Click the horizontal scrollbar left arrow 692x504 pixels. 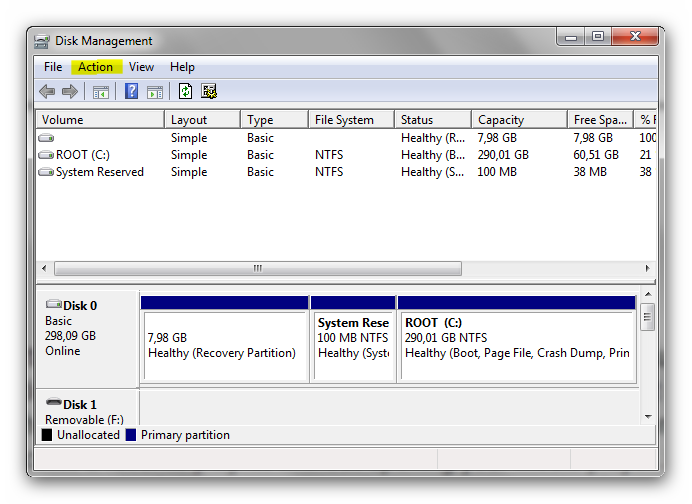click(x=44, y=268)
